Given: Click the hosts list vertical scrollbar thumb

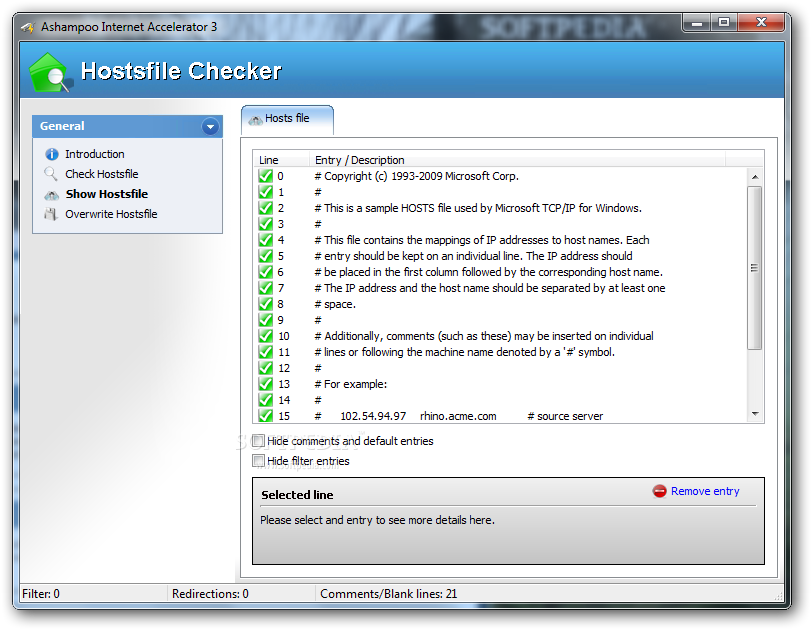Looking at the screenshot, I should [x=755, y=268].
